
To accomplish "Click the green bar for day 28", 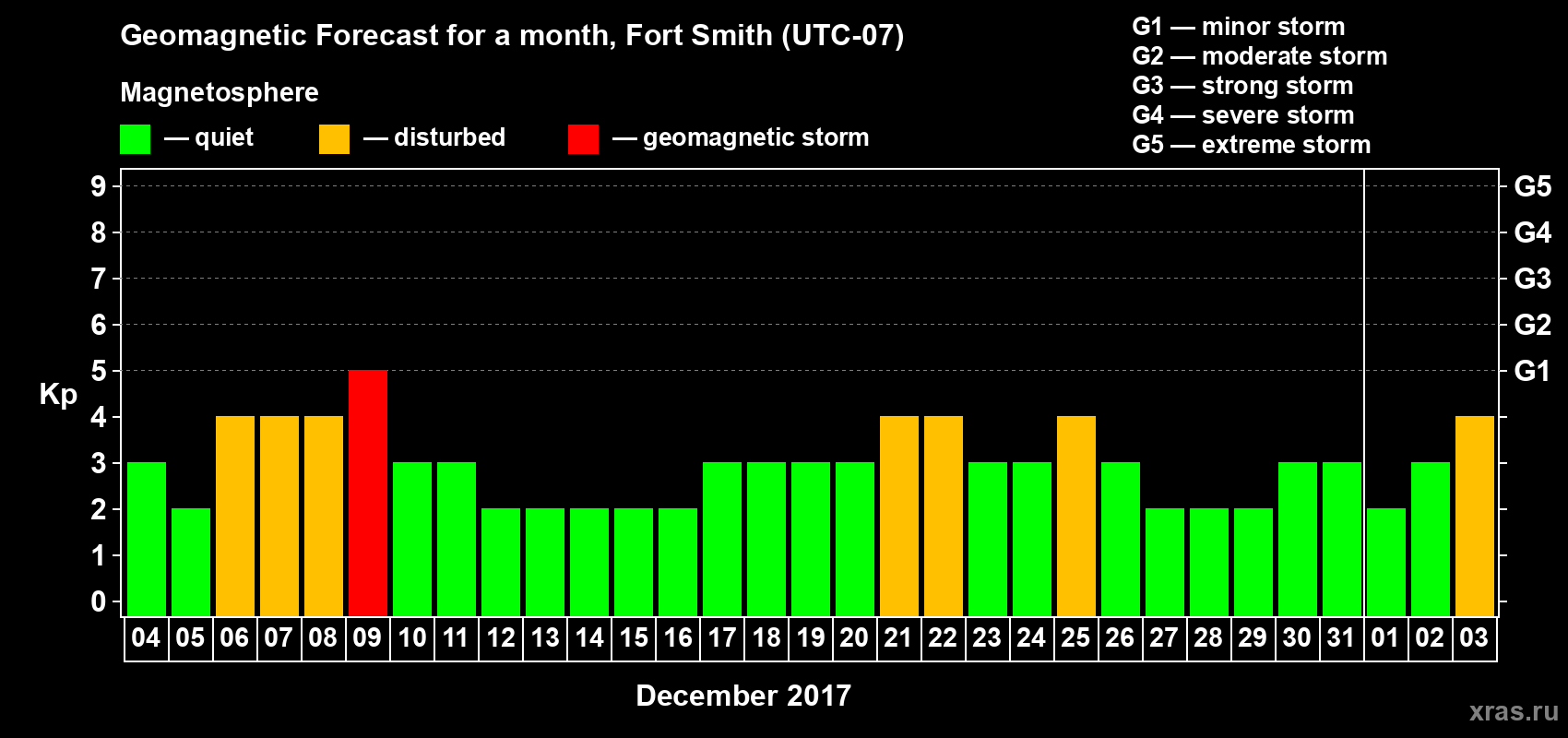I will tap(1209, 562).
